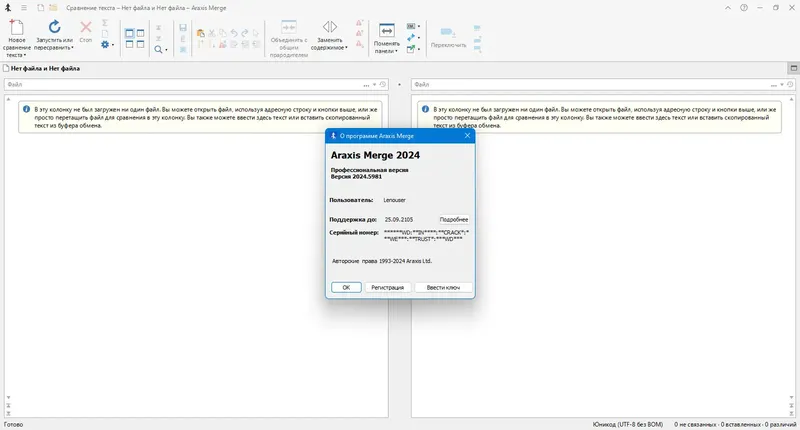Open the left file path dropdown arrow
This screenshot has width=800, height=430.
click(374, 85)
